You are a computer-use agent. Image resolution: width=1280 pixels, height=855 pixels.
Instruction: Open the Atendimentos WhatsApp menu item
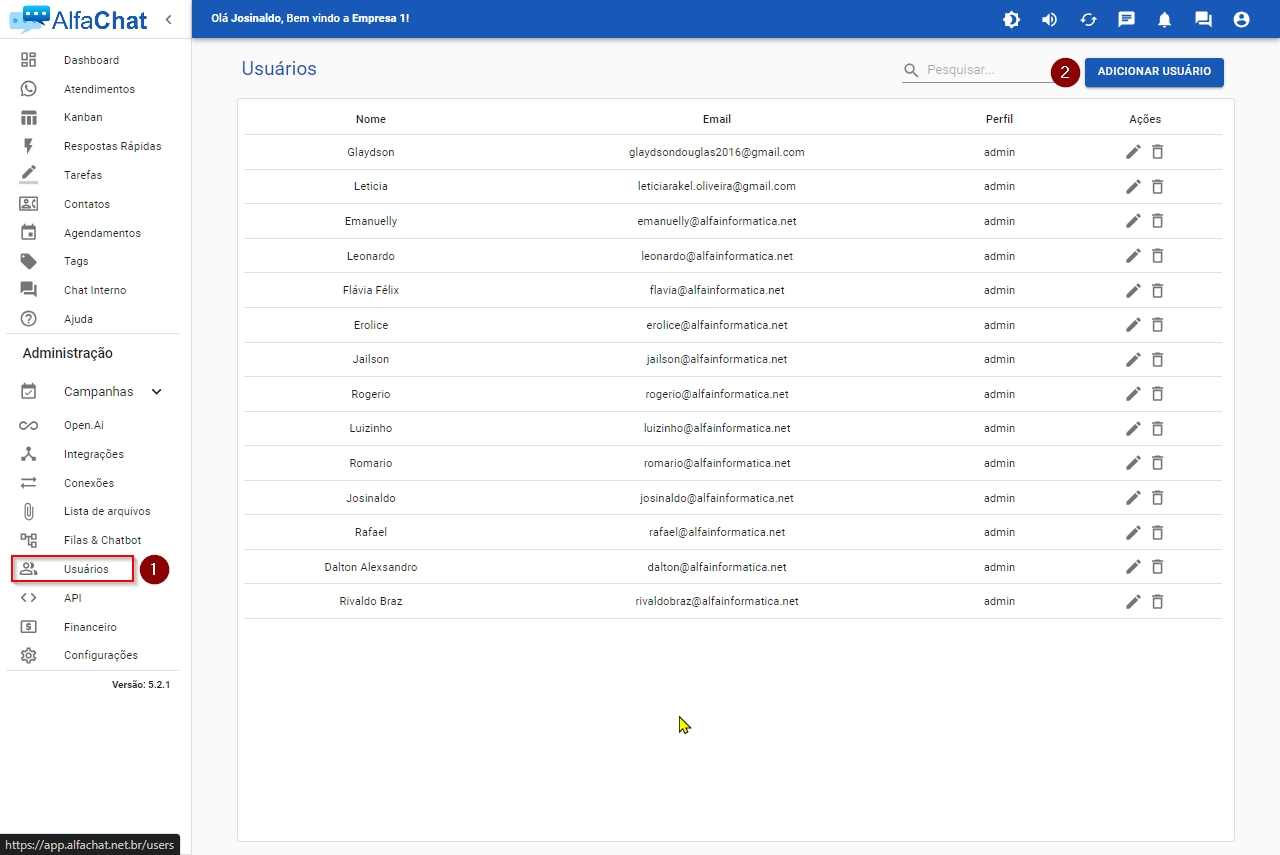[x=99, y=89]
